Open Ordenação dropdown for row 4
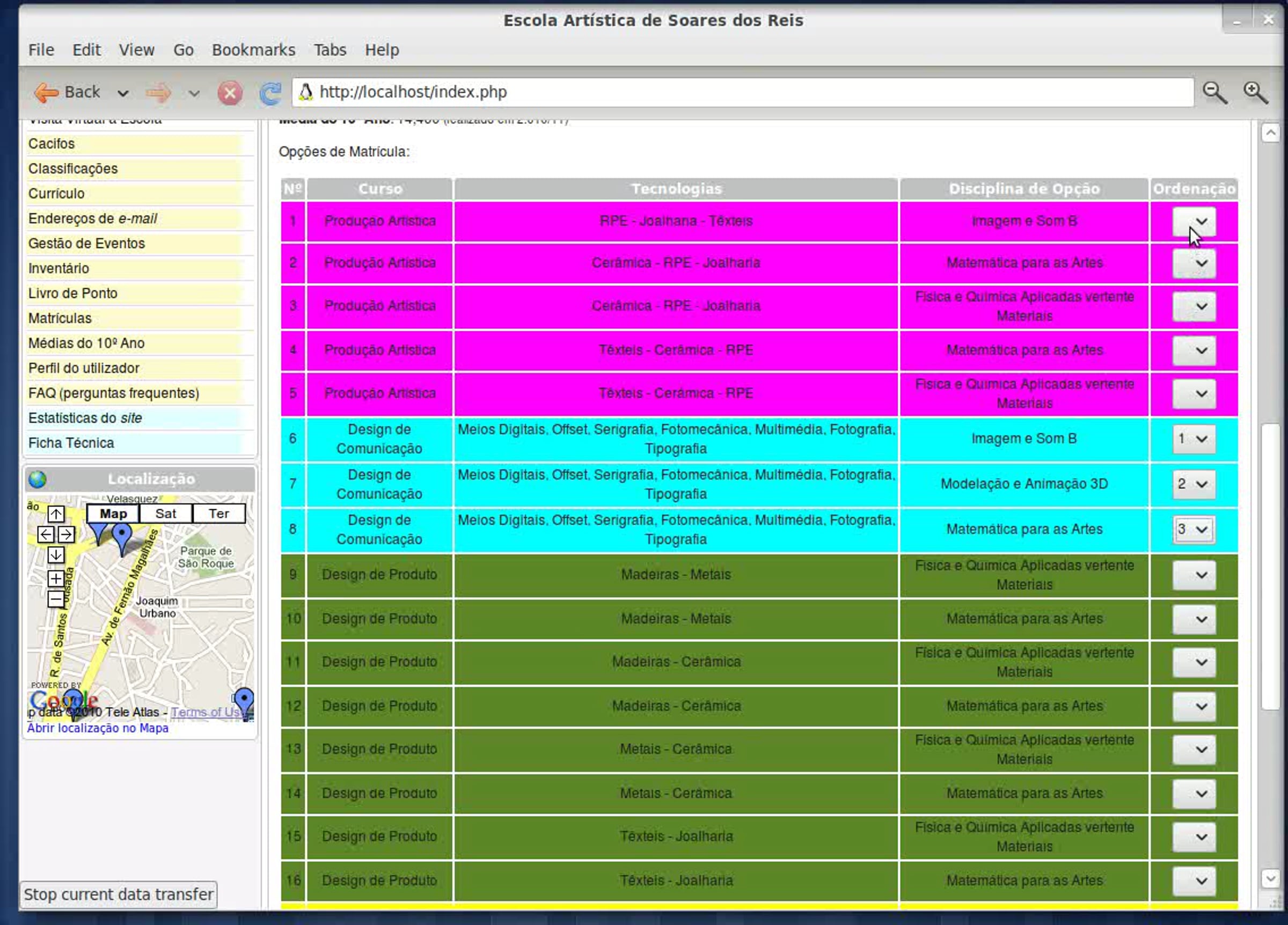This screenshot has height=925, width=1288. (1194, 350)
